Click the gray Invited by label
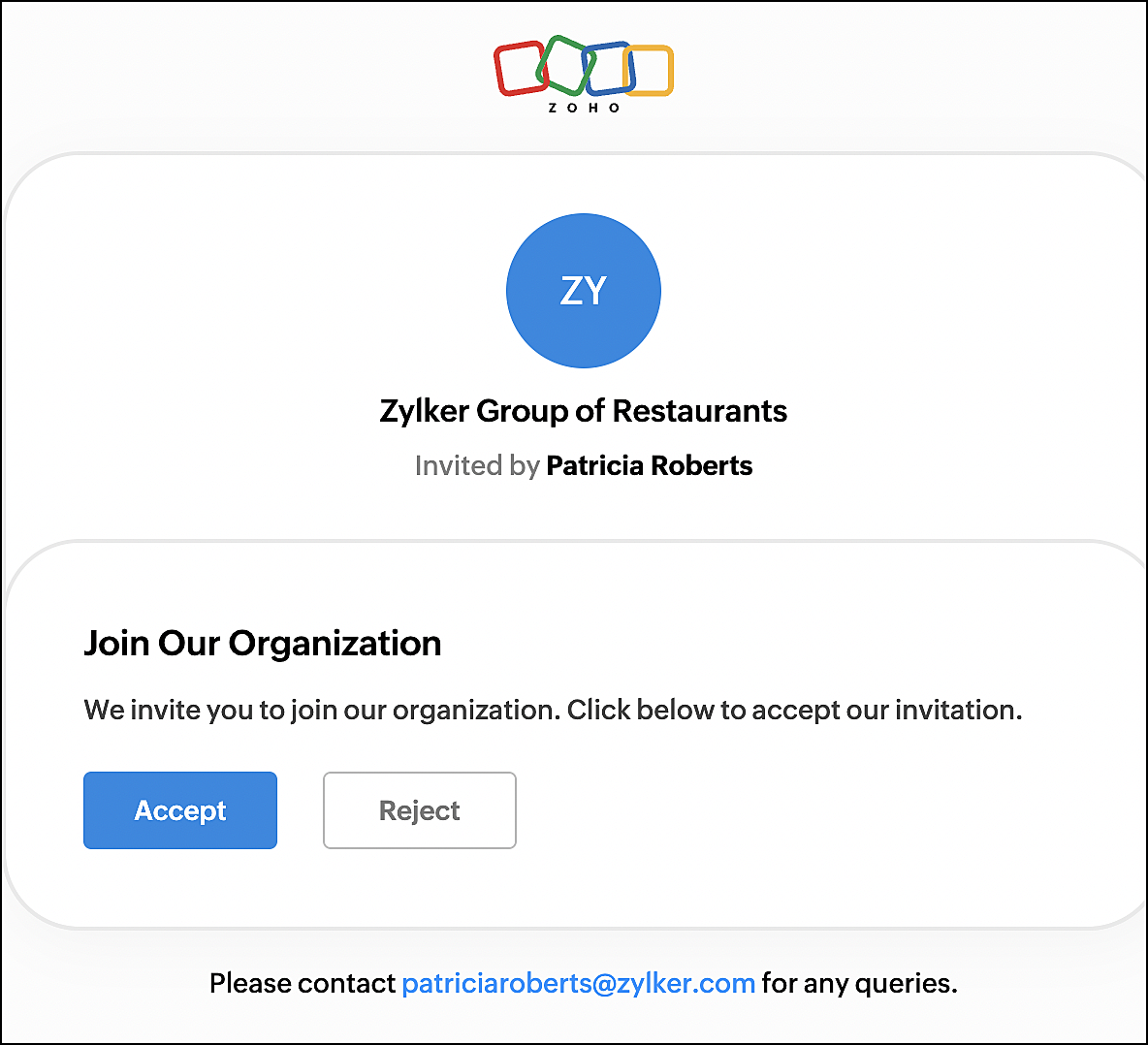The width and height of the screenshot is (1148, 1045). pos(477,465)
